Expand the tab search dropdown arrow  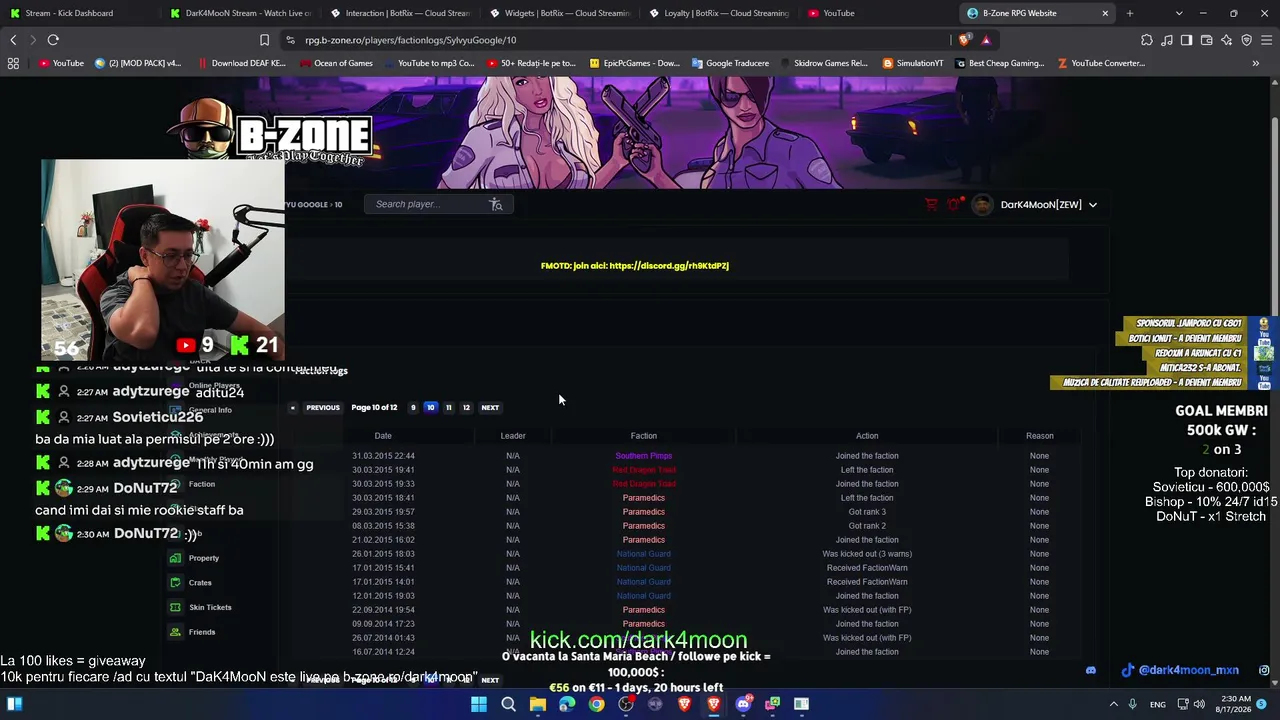pos(1179,13)
